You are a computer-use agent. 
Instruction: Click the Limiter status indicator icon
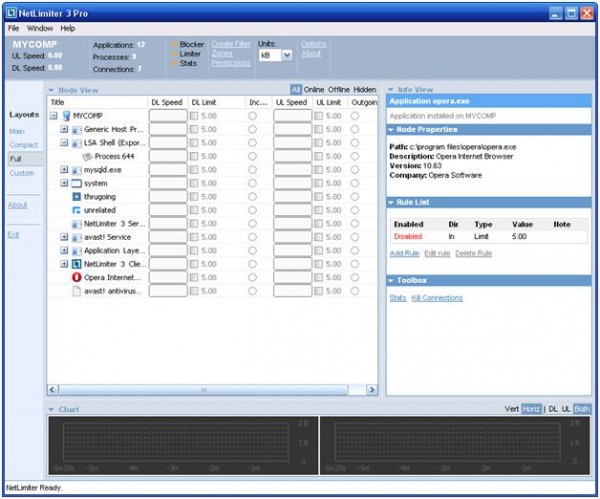click(x=174, y=54)
